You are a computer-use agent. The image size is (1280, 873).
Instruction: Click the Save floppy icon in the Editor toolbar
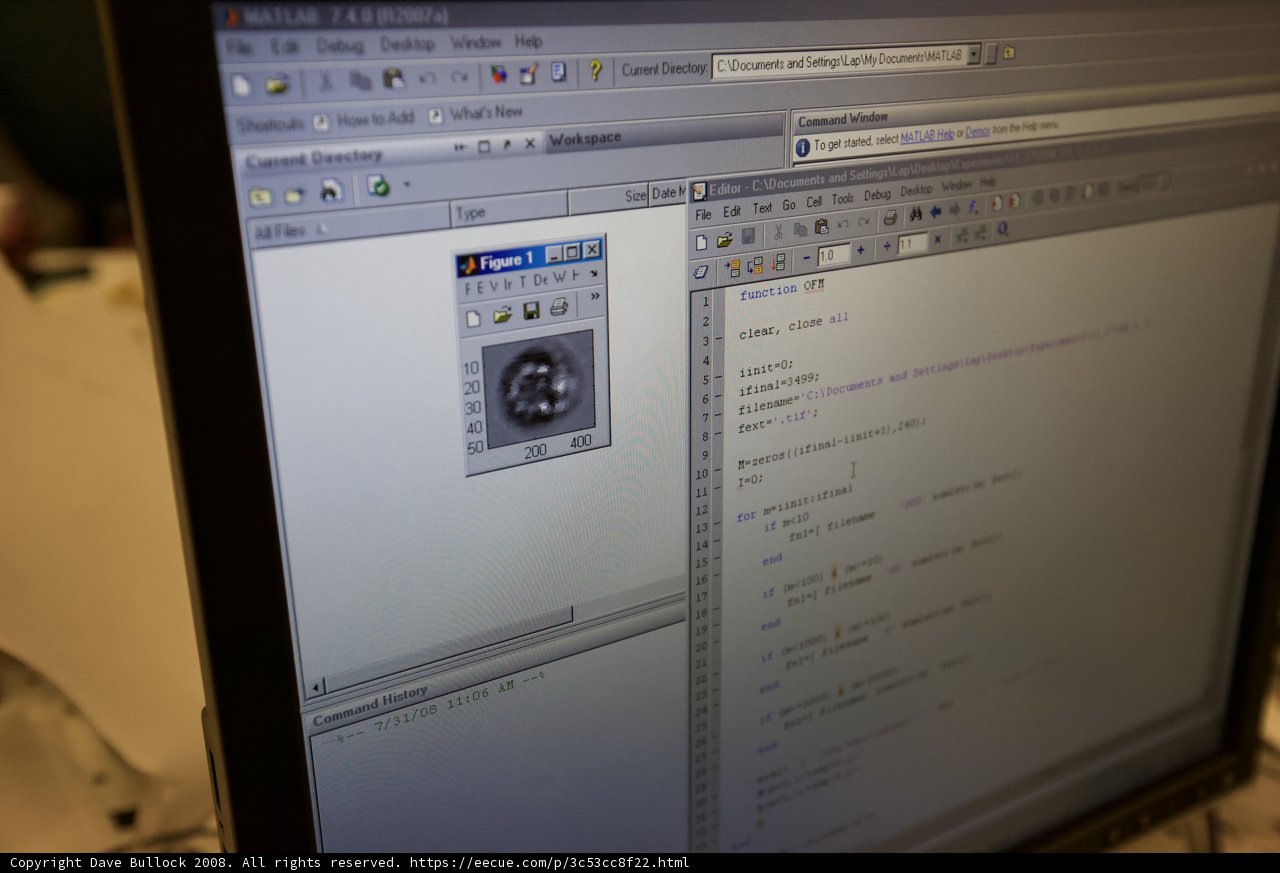[748, 237]
